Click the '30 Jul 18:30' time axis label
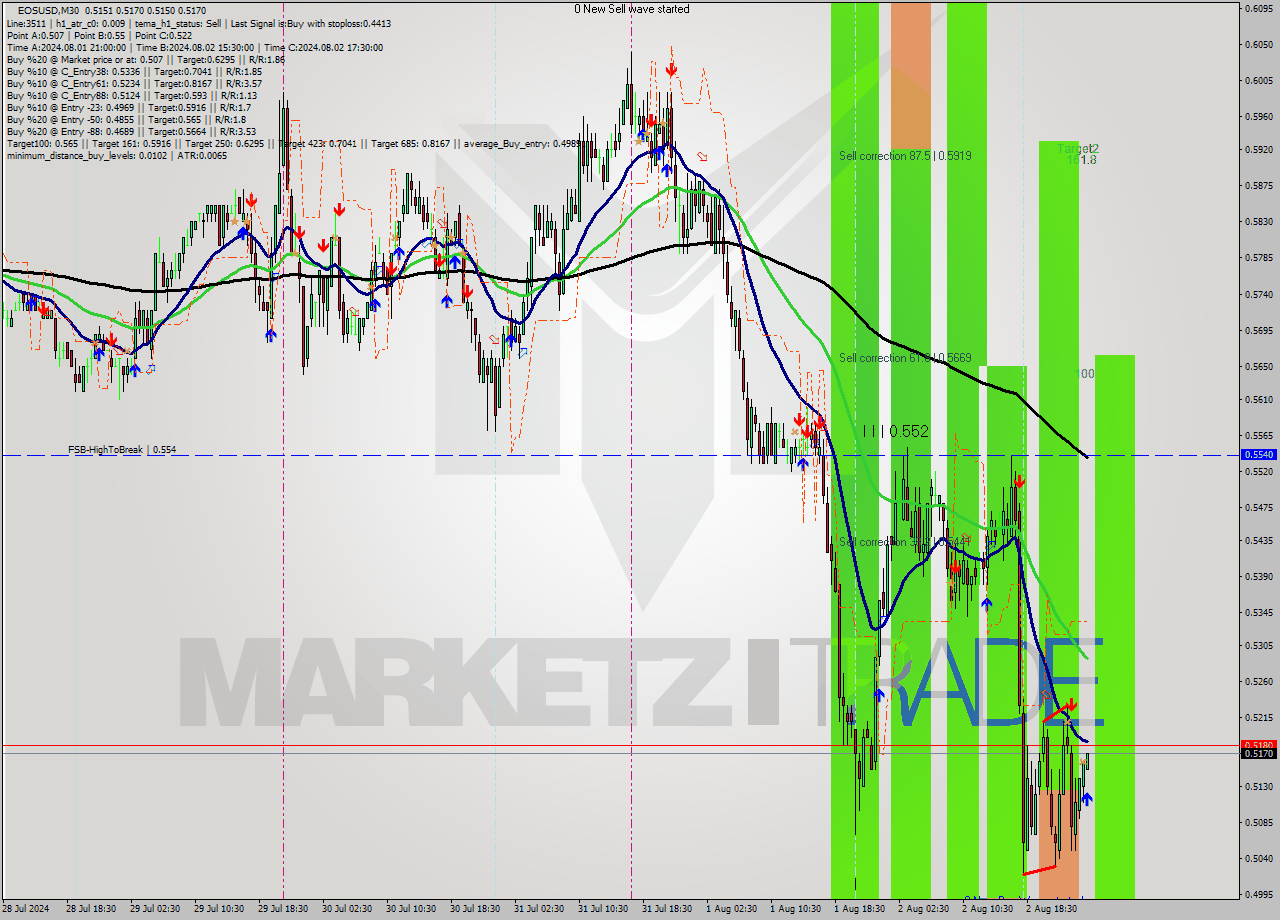1280x920 pixels. [x=476, y=909]
